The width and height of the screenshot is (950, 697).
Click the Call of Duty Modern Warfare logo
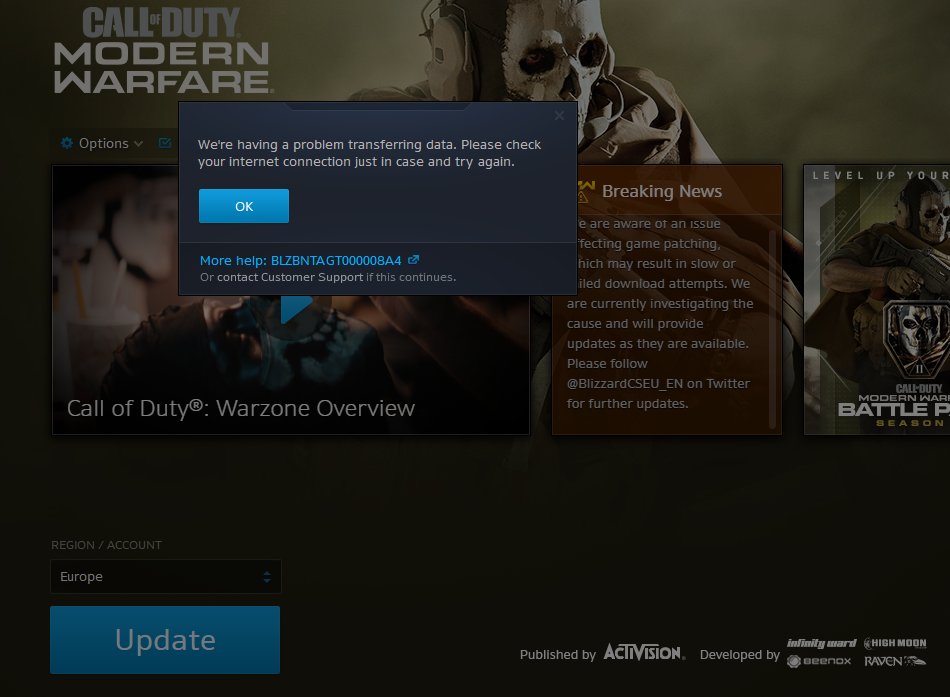pos(162,51)
